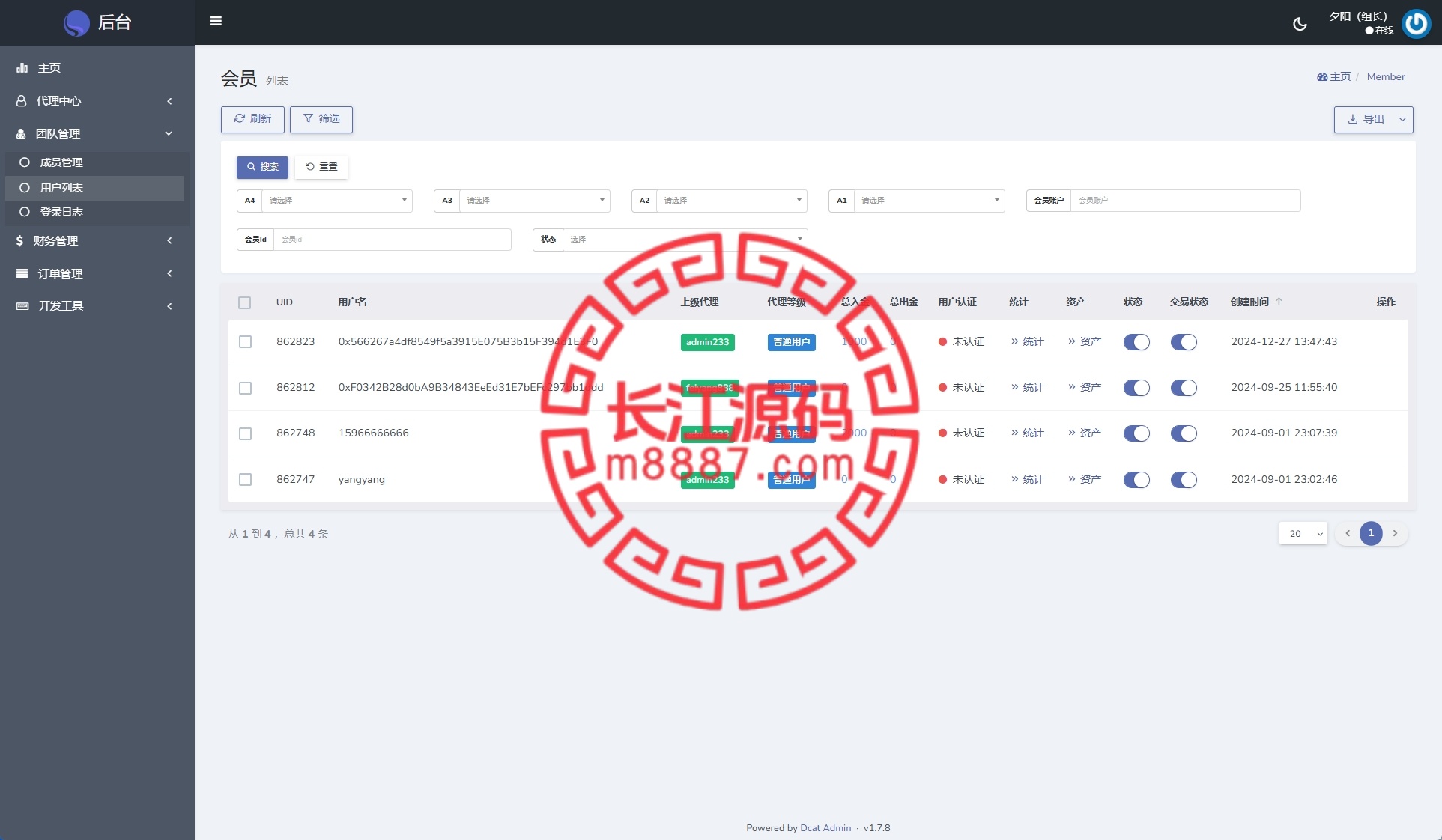The image size is (1442, 840).
Task: Select all rows with header checkbox
Action: (245, 303)
